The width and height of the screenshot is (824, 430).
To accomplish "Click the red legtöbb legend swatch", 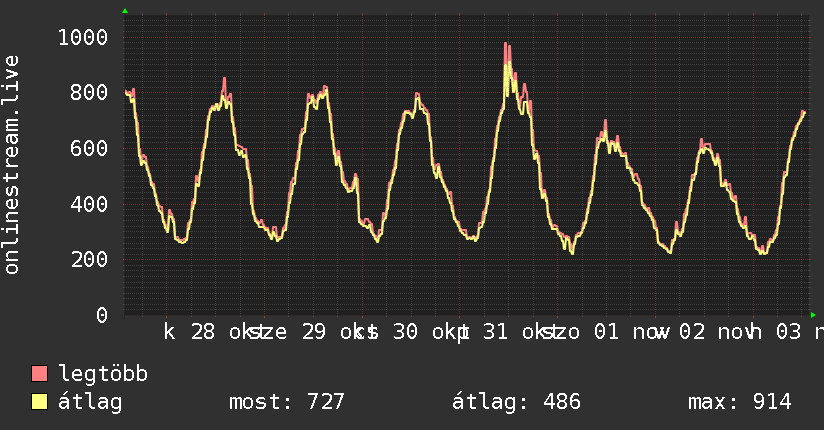I will tap(39, 373).
